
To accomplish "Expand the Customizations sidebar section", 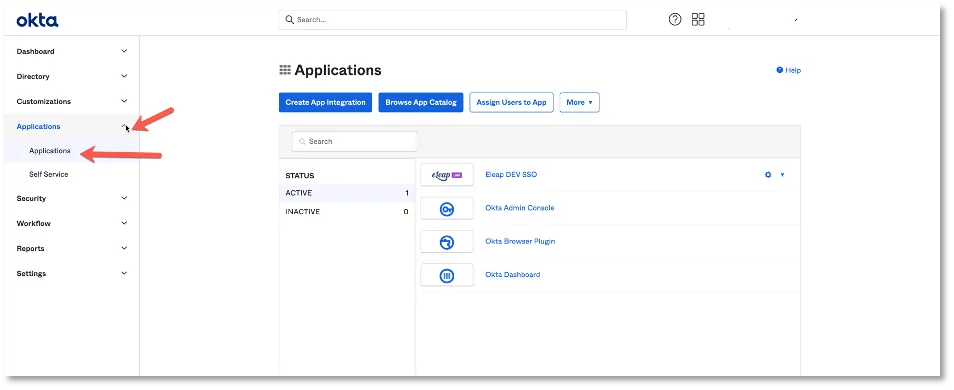I will click(x=124, y=102).
